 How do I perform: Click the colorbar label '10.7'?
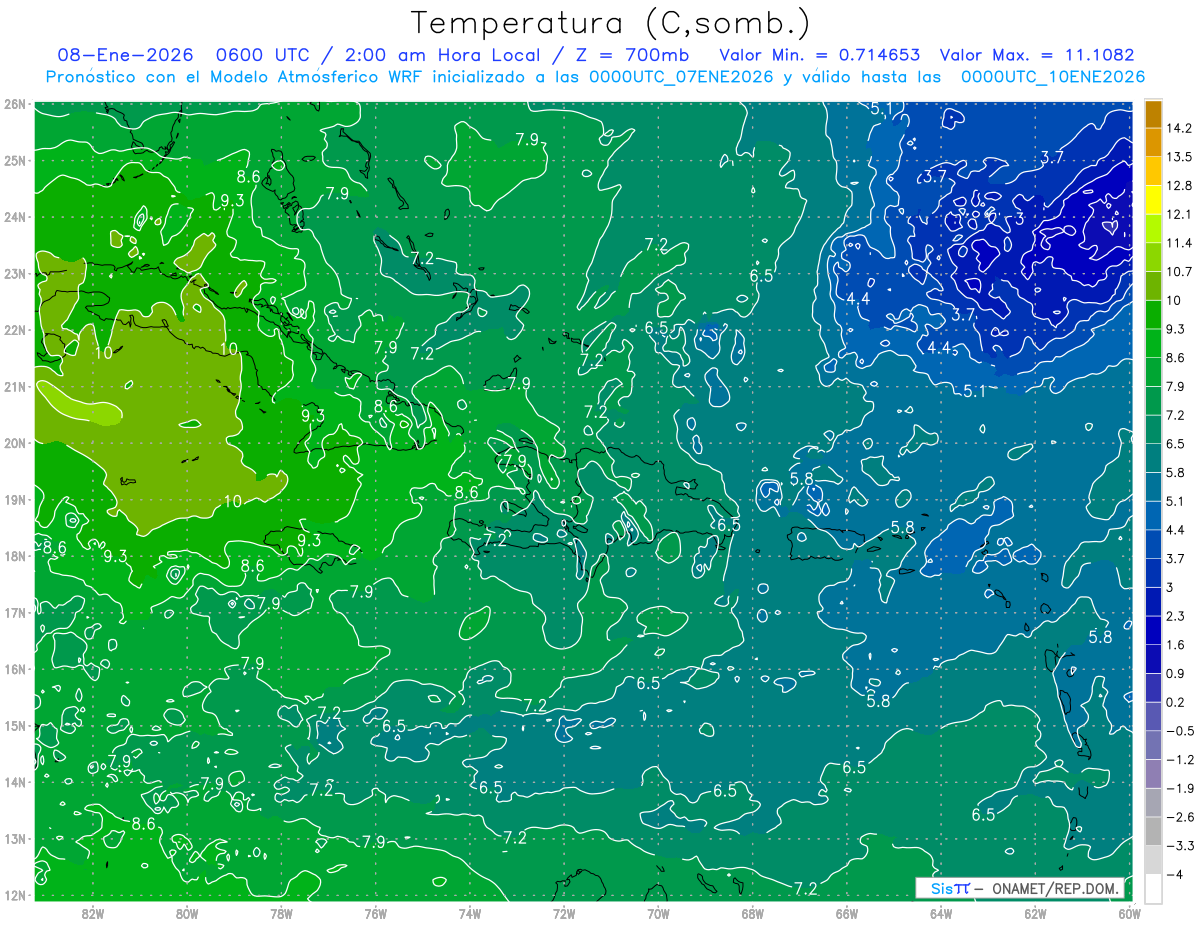pyautogui.click(x=1179, y=271)
